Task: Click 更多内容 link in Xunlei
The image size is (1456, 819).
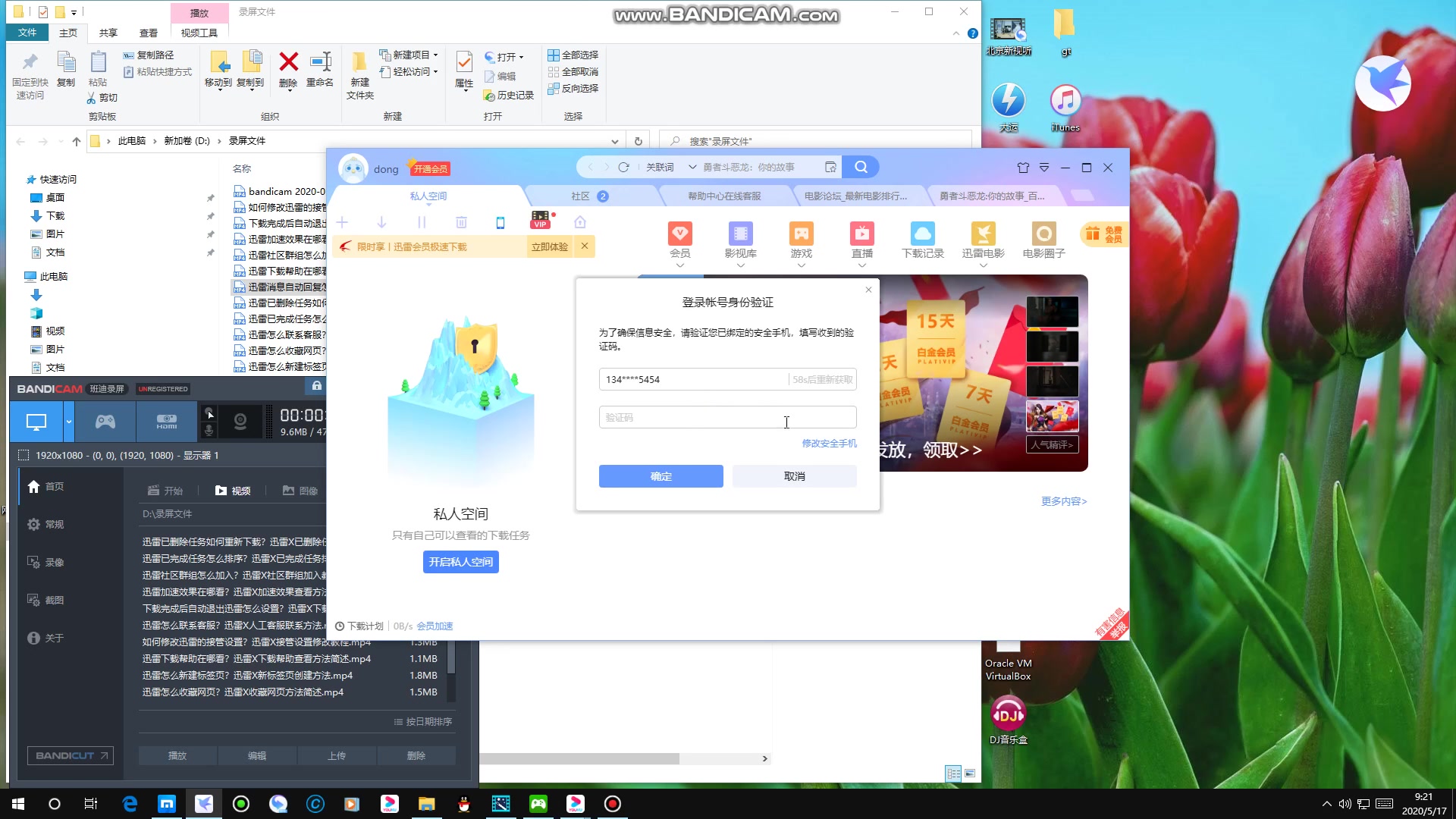Action: pos(1064,501)
